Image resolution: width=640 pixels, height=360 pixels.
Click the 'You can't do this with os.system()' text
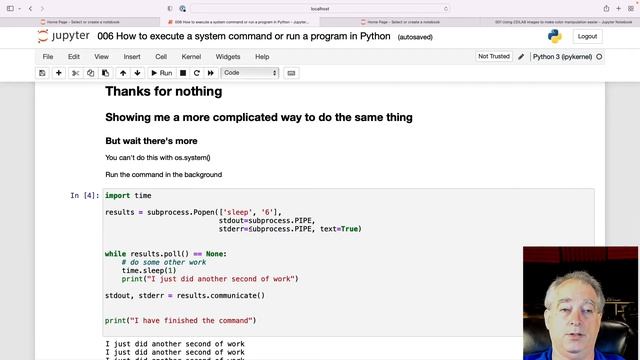pos(158,158)
